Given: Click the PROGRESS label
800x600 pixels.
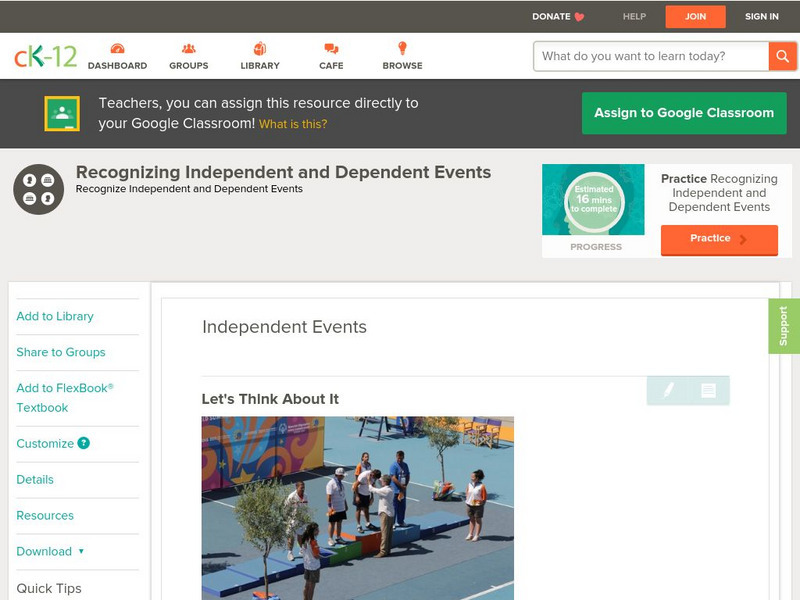Looking at the screenshot, I should coord(596,247).
